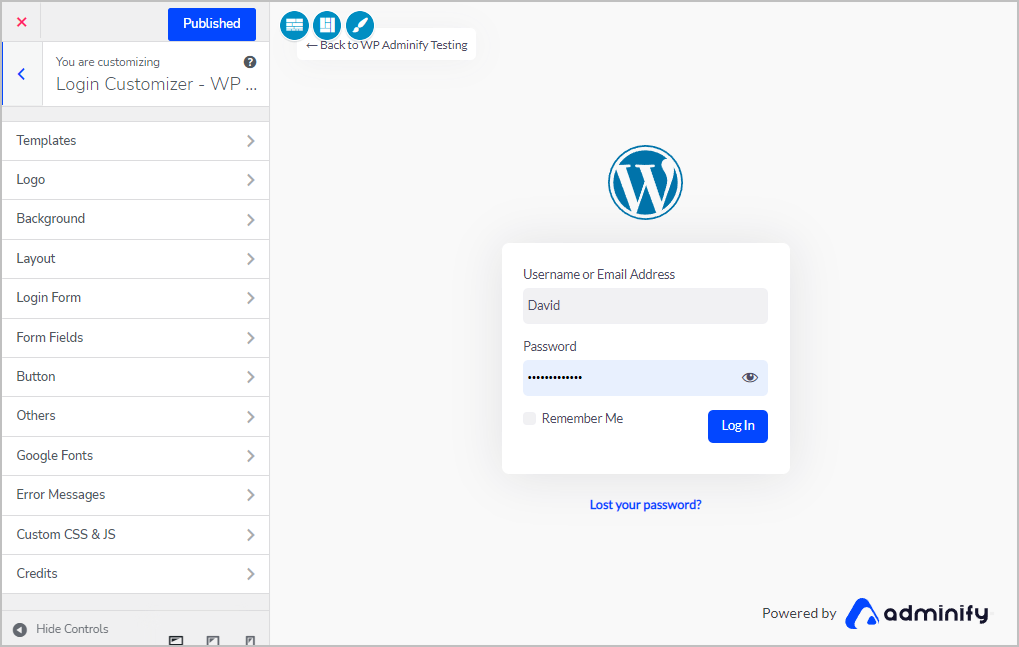
Task: Open the Logo section
Action: click(135, 180)
